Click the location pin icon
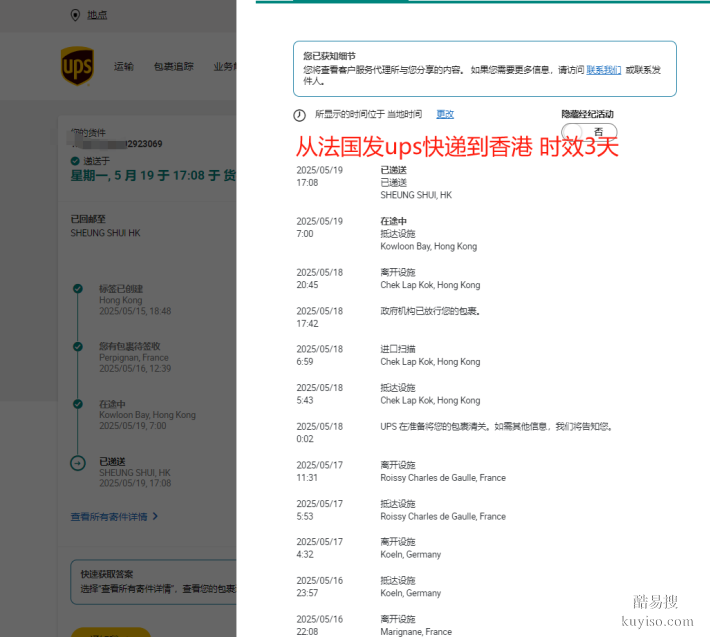The width and height of the screenshot is (710, 637). click(75, 15)
